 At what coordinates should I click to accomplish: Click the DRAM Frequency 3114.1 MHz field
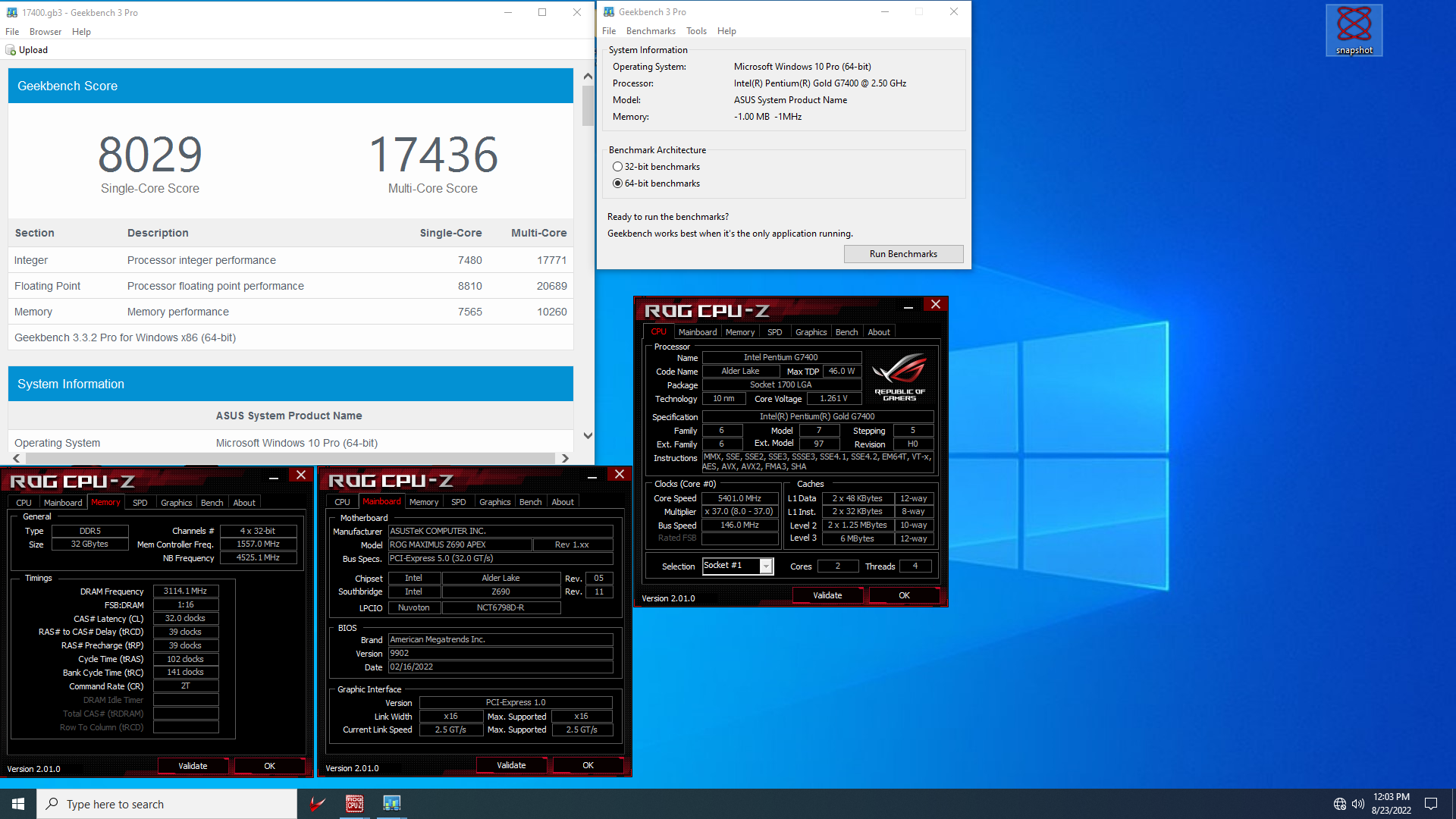pyautogui.click(x=186, y=591)
